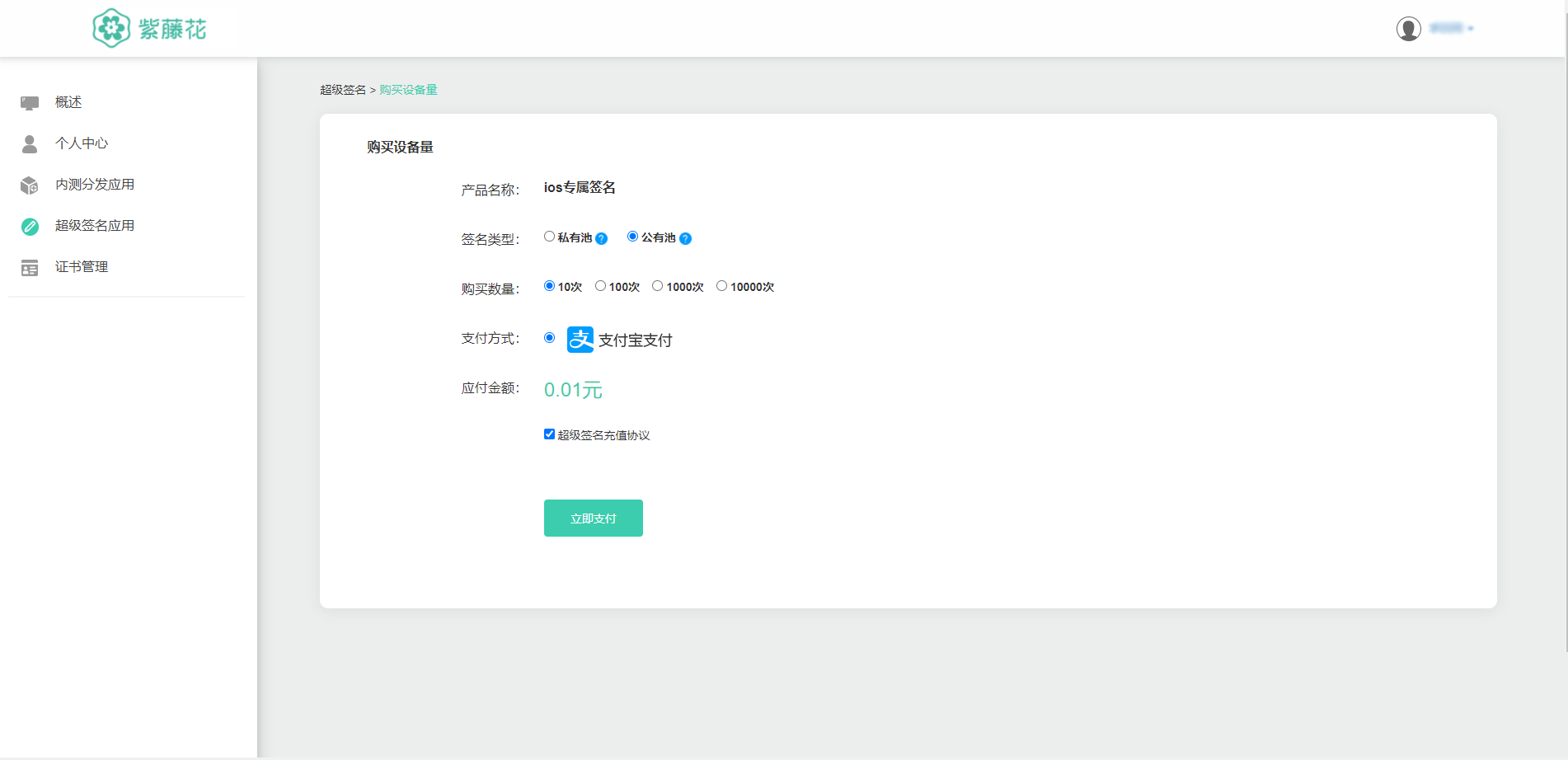Select the 概述 overview icon in sidebar

click(x=30, y=101)
